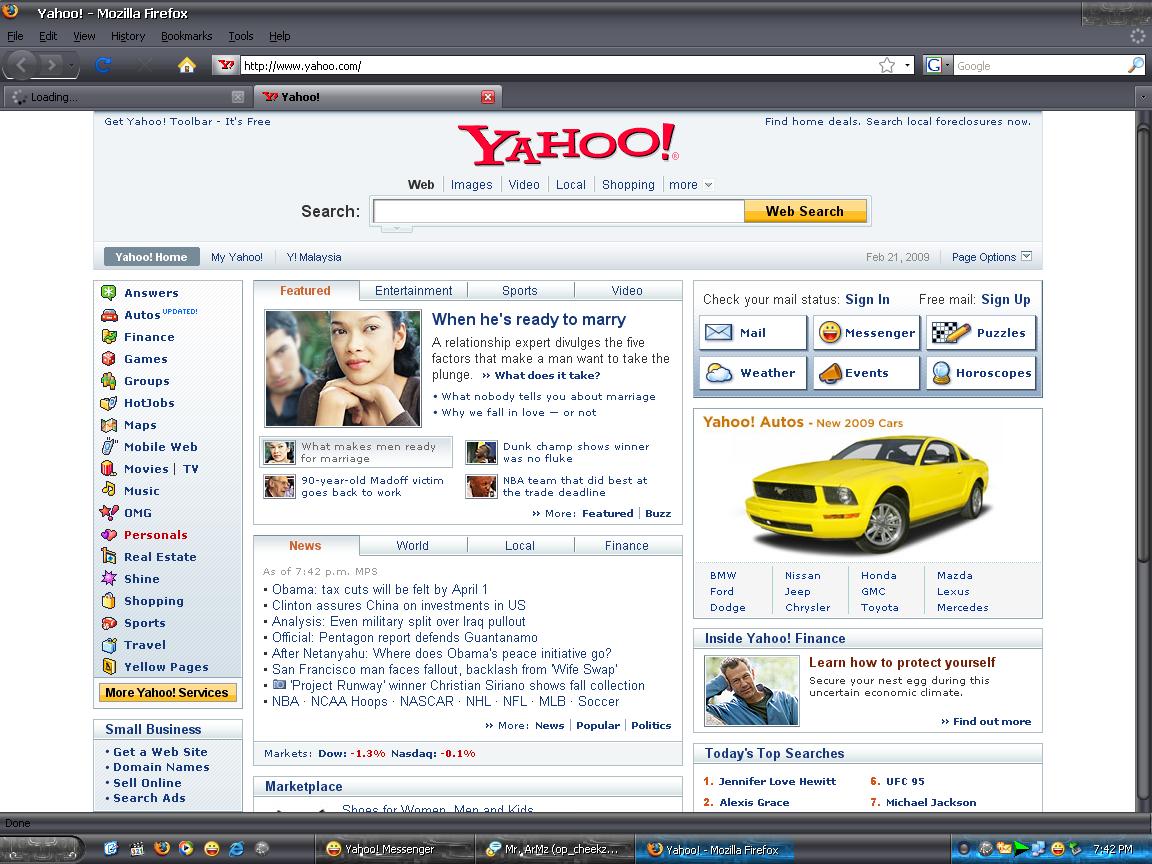This screenshot has width=1152, height=864.
Task: Go back with Firefox's Back arrow
Action: click(x=21, y=65)
